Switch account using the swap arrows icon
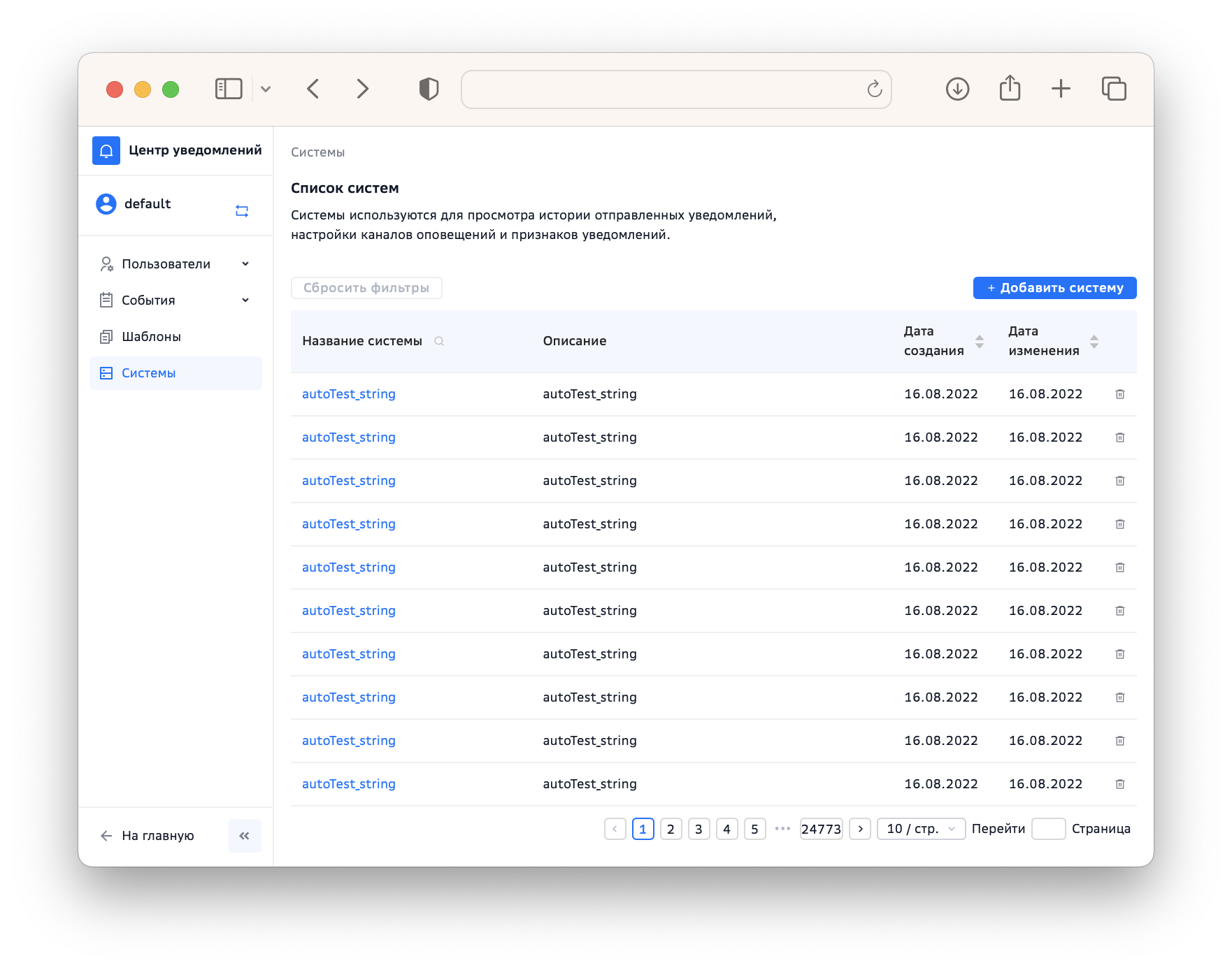1232x970 pixels. click(242, 211)
